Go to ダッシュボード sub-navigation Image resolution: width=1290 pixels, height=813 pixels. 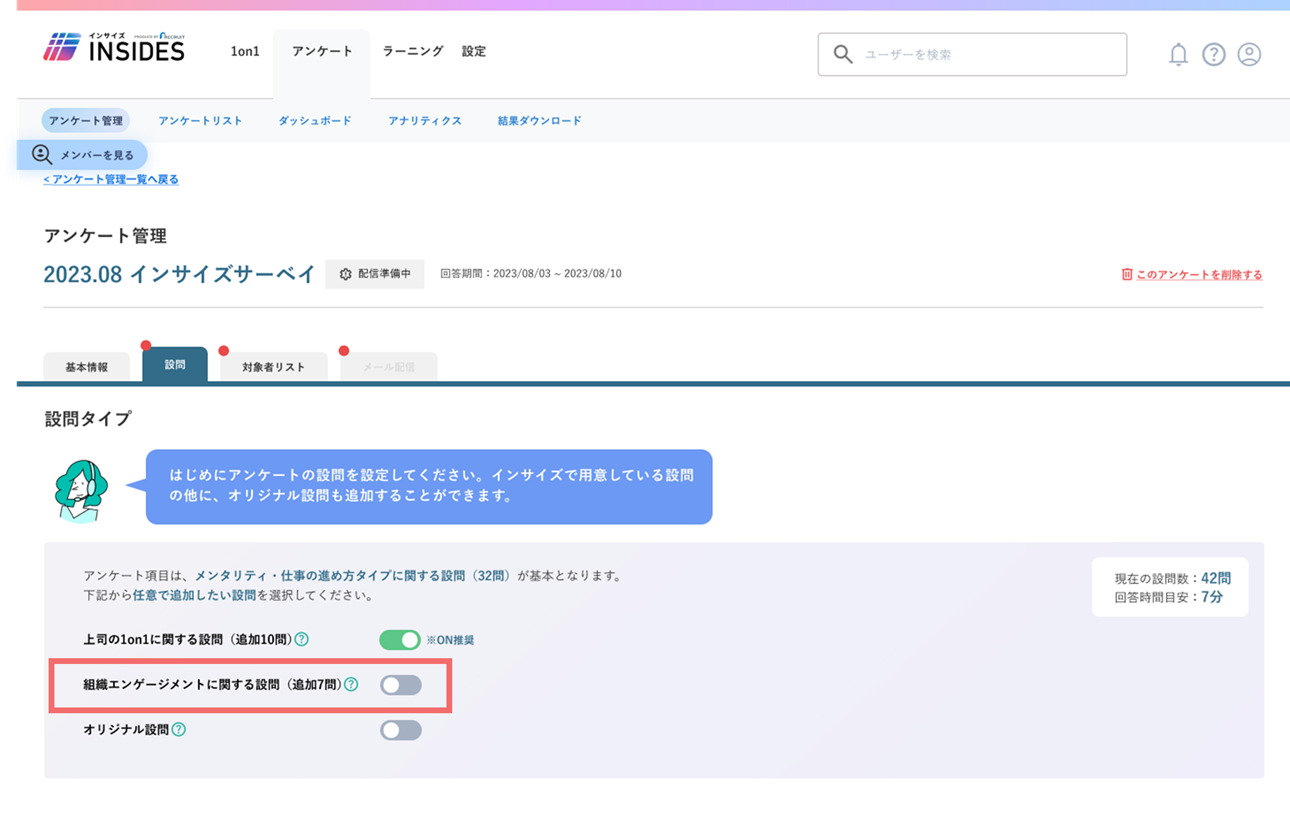pyautogui.click(x=315, y=120)
